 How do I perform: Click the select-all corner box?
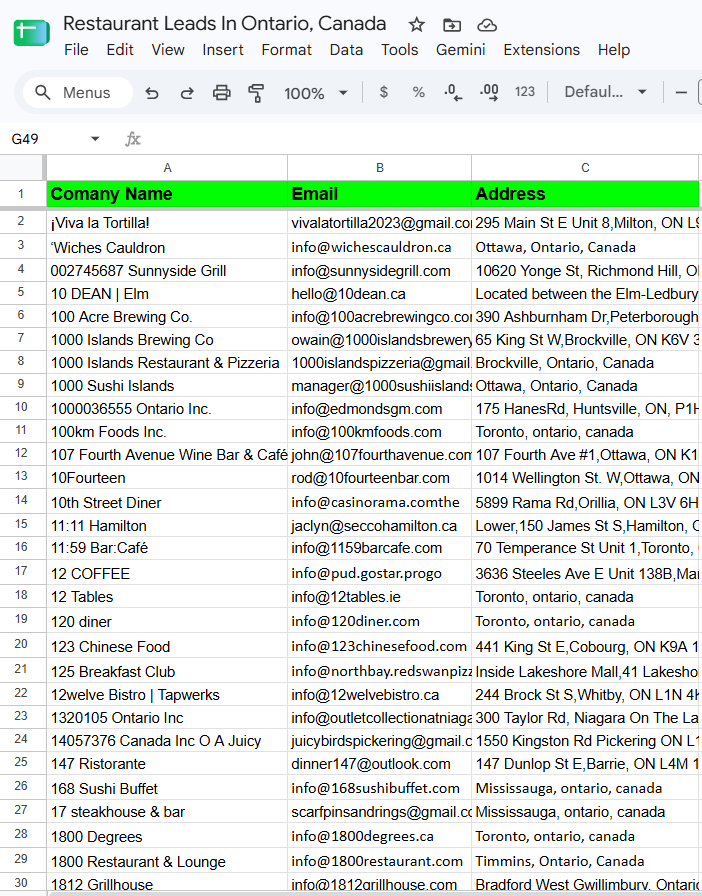click(22, 167)
